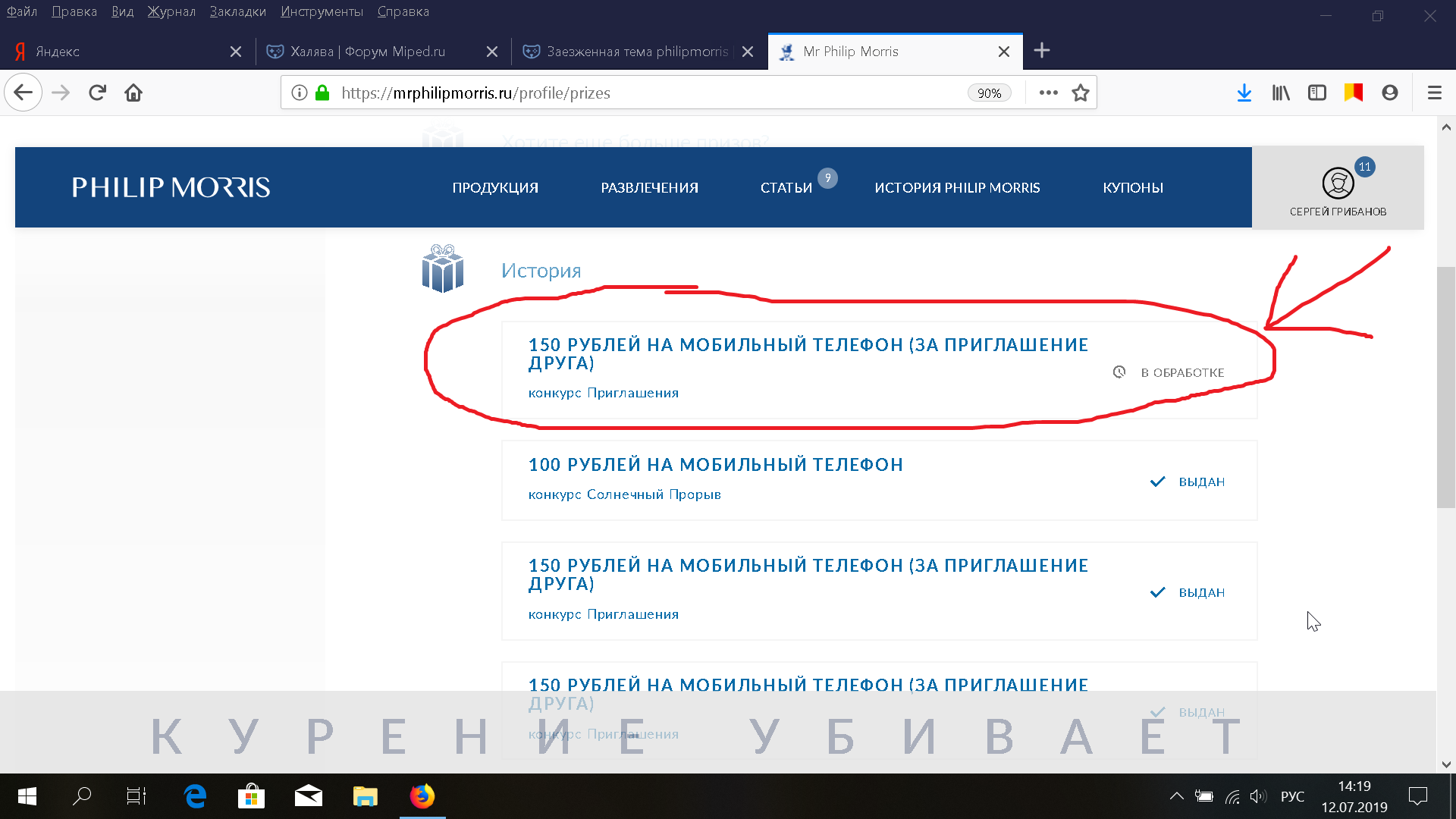This screenshot has width=1456, height=819.
Task: Open the Firefox account icon
Action: (1390, 93)
